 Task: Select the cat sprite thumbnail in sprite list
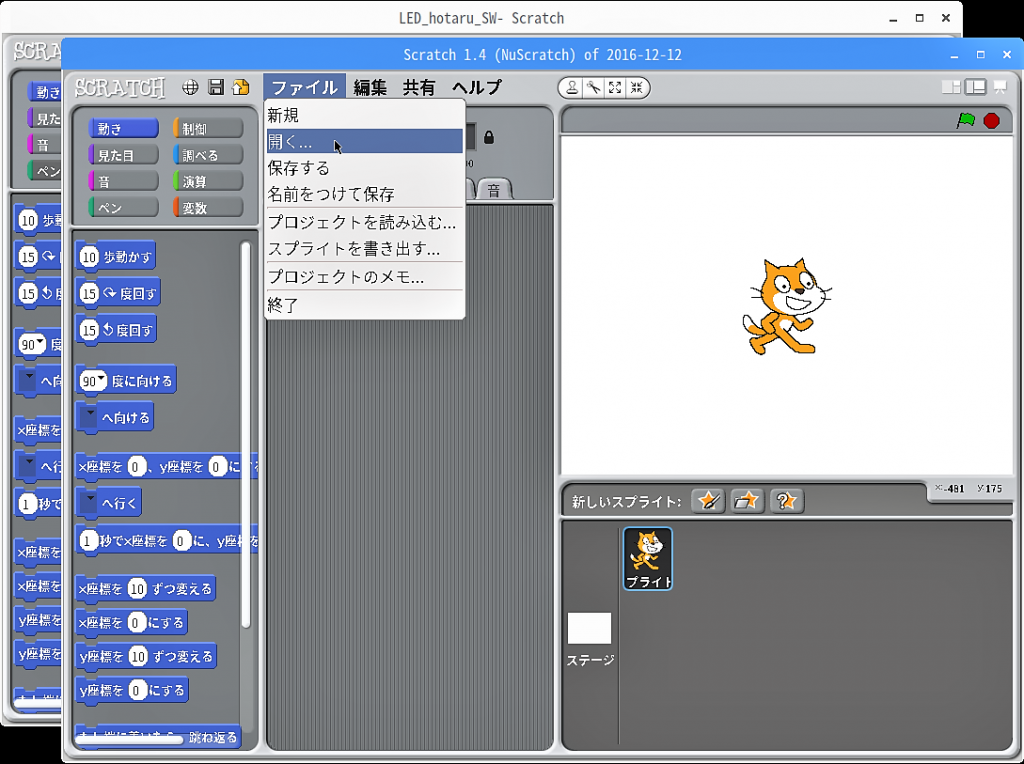[x=648, y=558]
